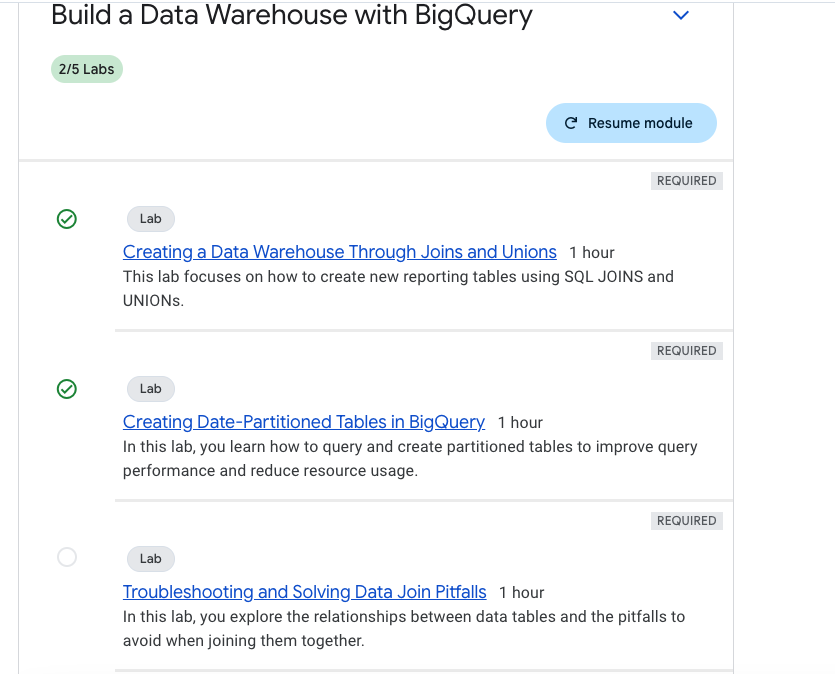Expand details for the Troubleshooting lab card
Image resolution: width=835 pixels, height=674 pixels.
click(304, 592)
